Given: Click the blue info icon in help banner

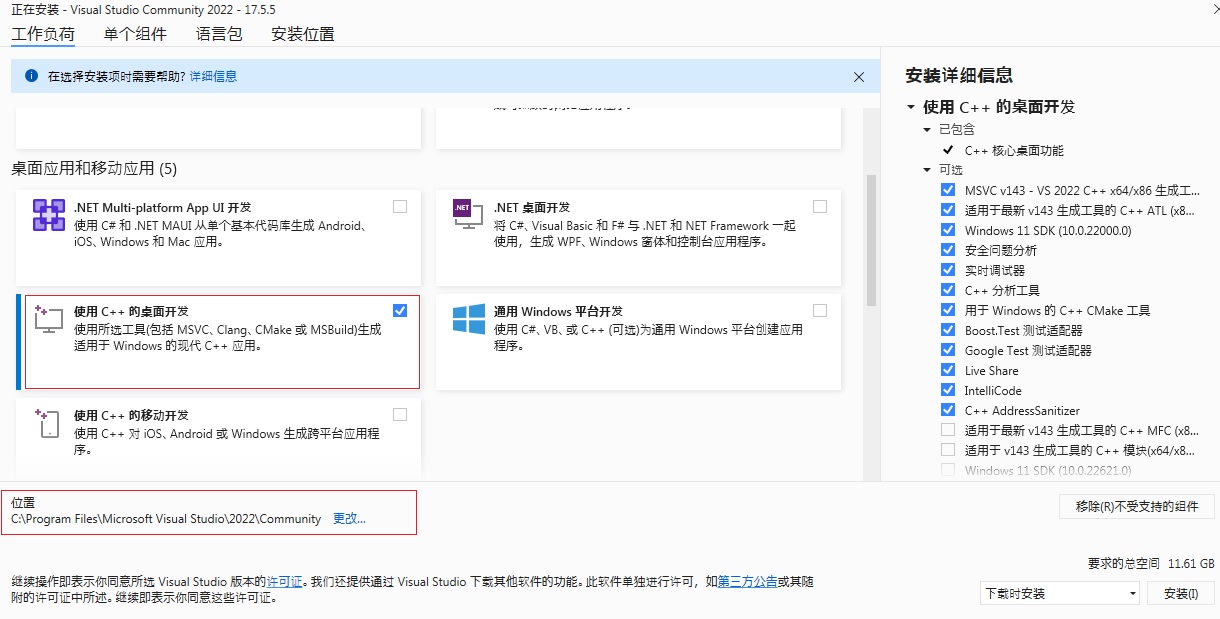Looking at the screenshot, I should pyautogui.click(x=31, y=76).
